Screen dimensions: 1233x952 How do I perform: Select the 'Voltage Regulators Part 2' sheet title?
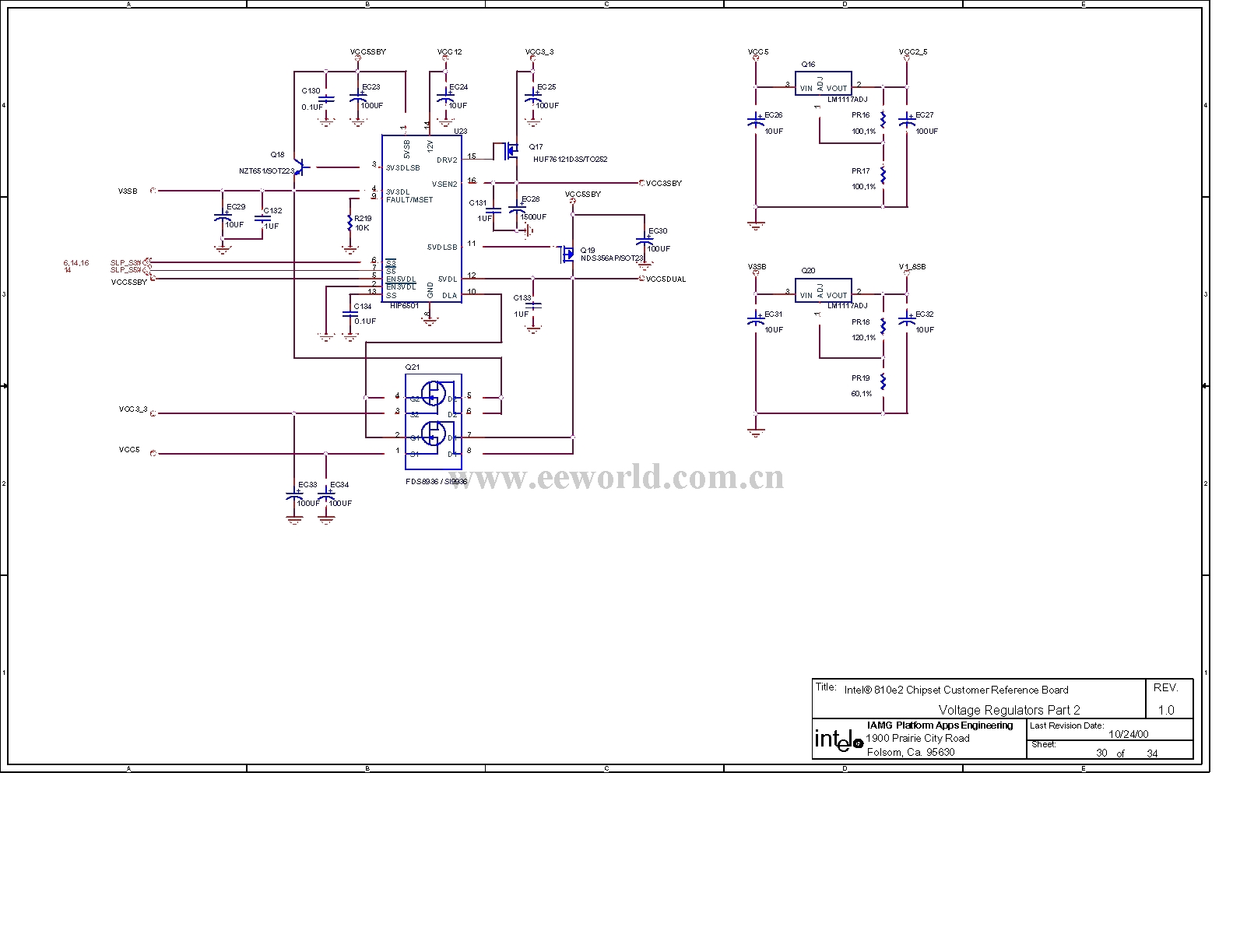point(1009,710)
